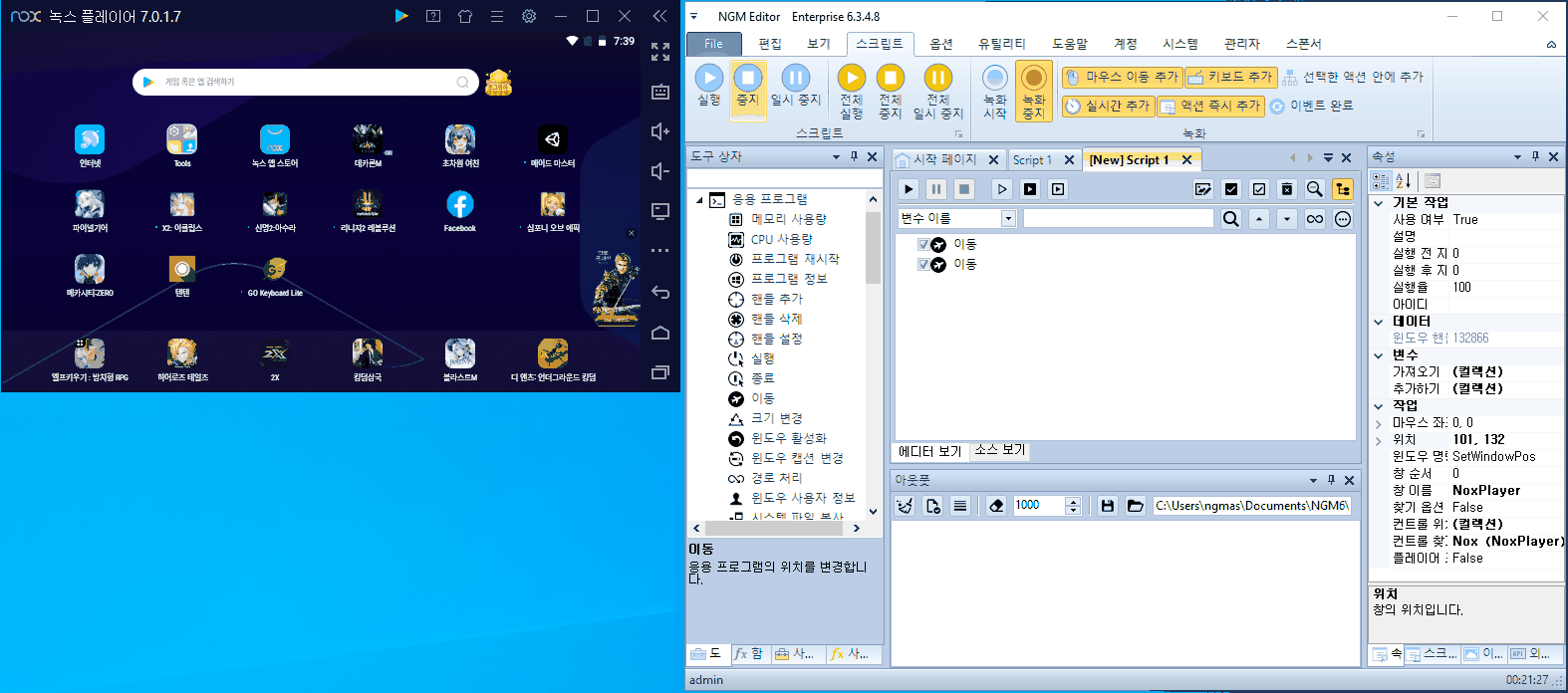Click the 전체 중지 stop-all icon
1568x693 pixels.
pyautogui.click(x=891, y=78)
